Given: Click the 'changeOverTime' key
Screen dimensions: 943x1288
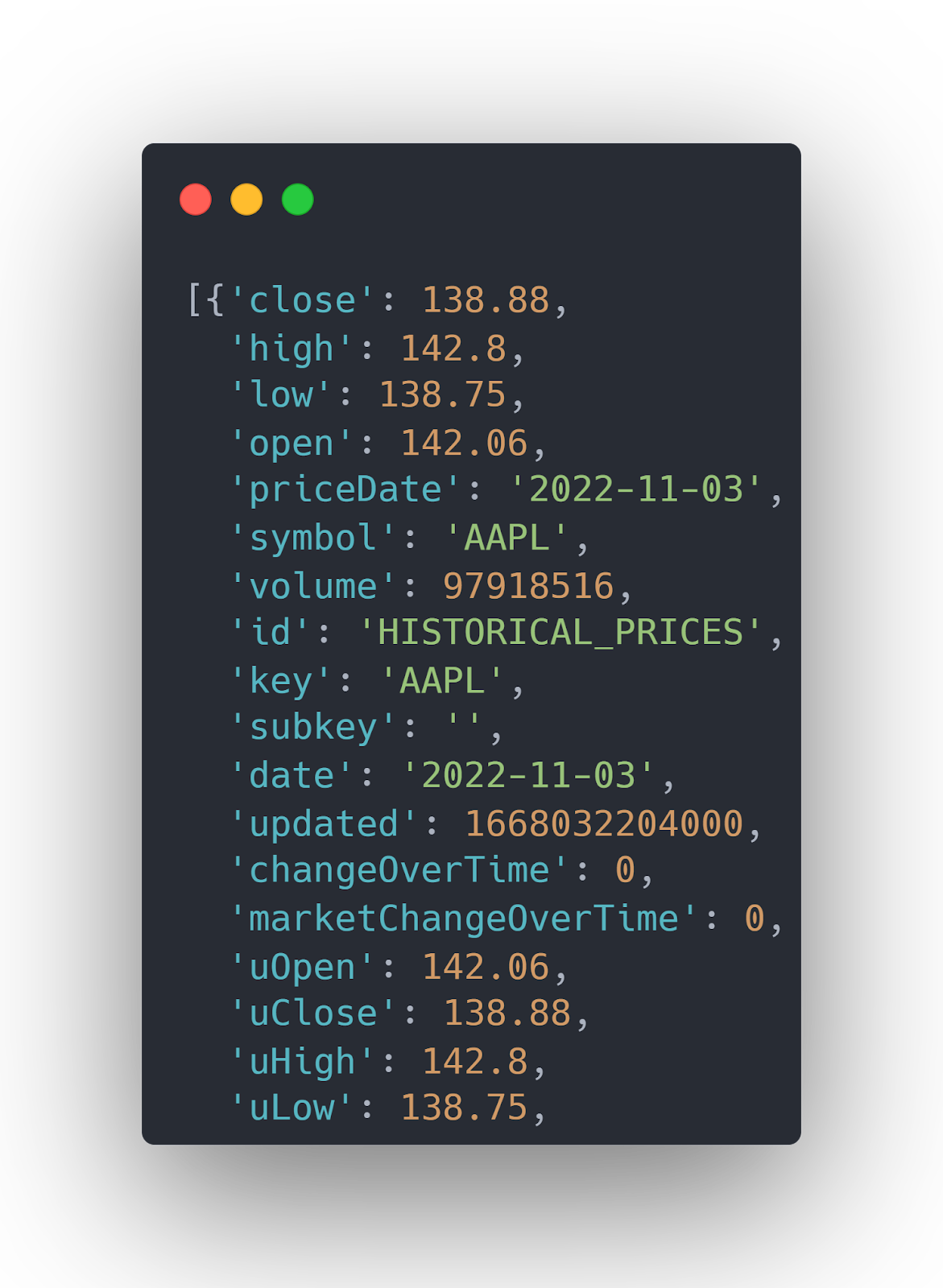Looking at the screenshot, I should click(399, 871).
